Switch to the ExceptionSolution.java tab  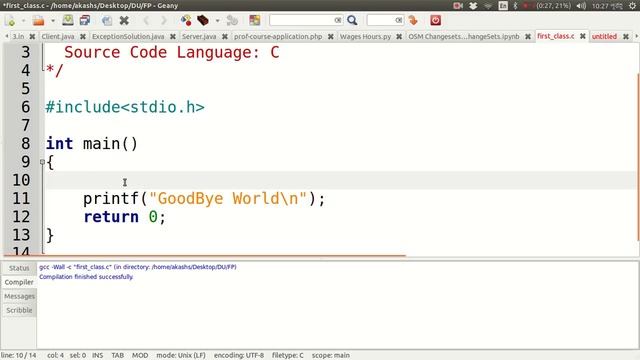[128, 37]
